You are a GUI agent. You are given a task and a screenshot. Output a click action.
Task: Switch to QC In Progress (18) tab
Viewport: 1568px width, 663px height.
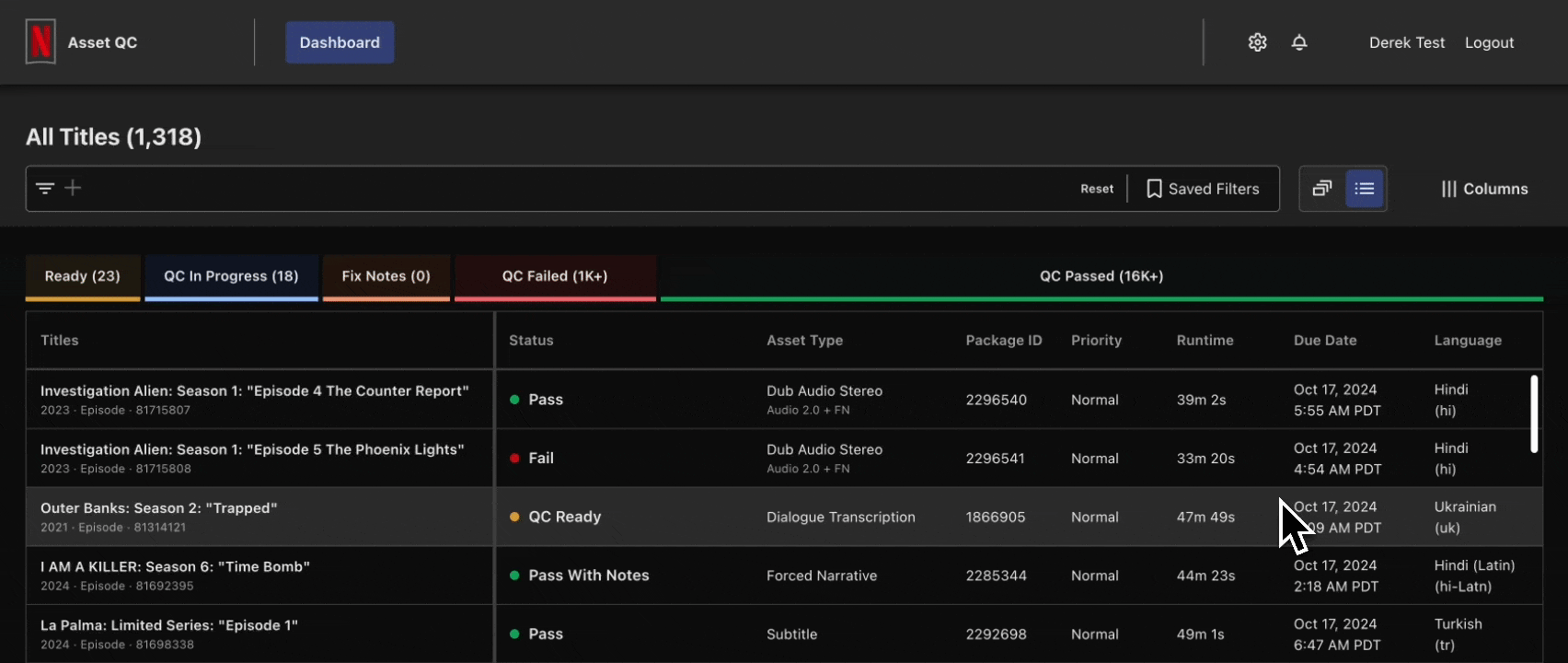[x=231, y=276]
